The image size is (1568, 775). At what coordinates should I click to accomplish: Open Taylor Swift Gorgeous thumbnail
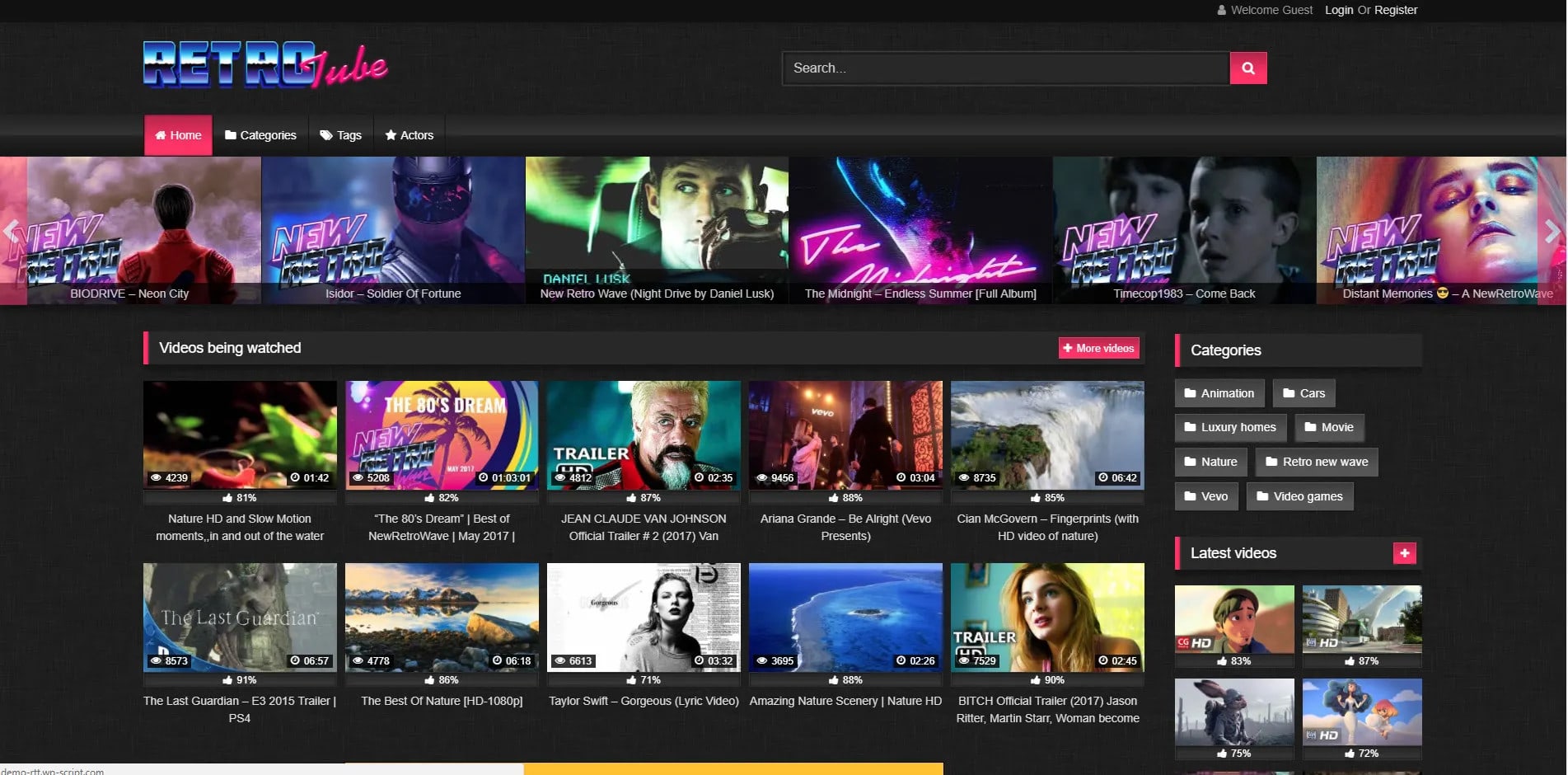coord(644,618)
